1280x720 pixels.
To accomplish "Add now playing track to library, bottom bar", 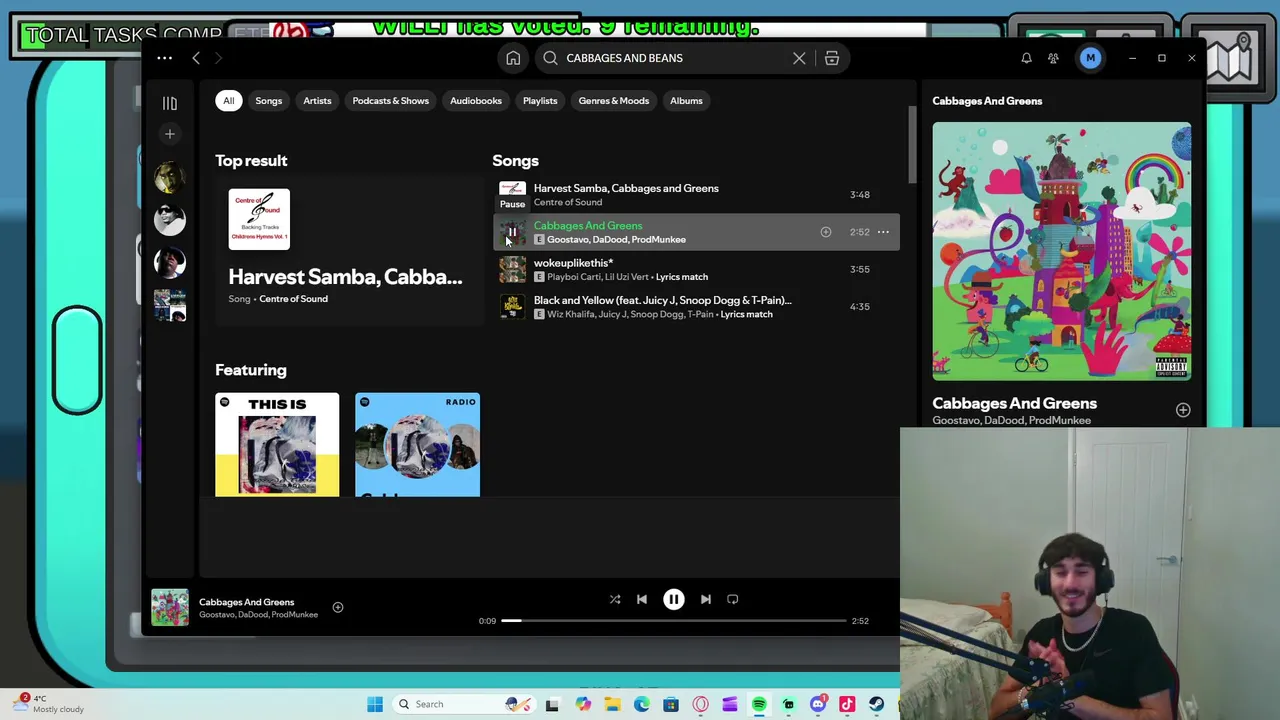I will click(338, 607).
